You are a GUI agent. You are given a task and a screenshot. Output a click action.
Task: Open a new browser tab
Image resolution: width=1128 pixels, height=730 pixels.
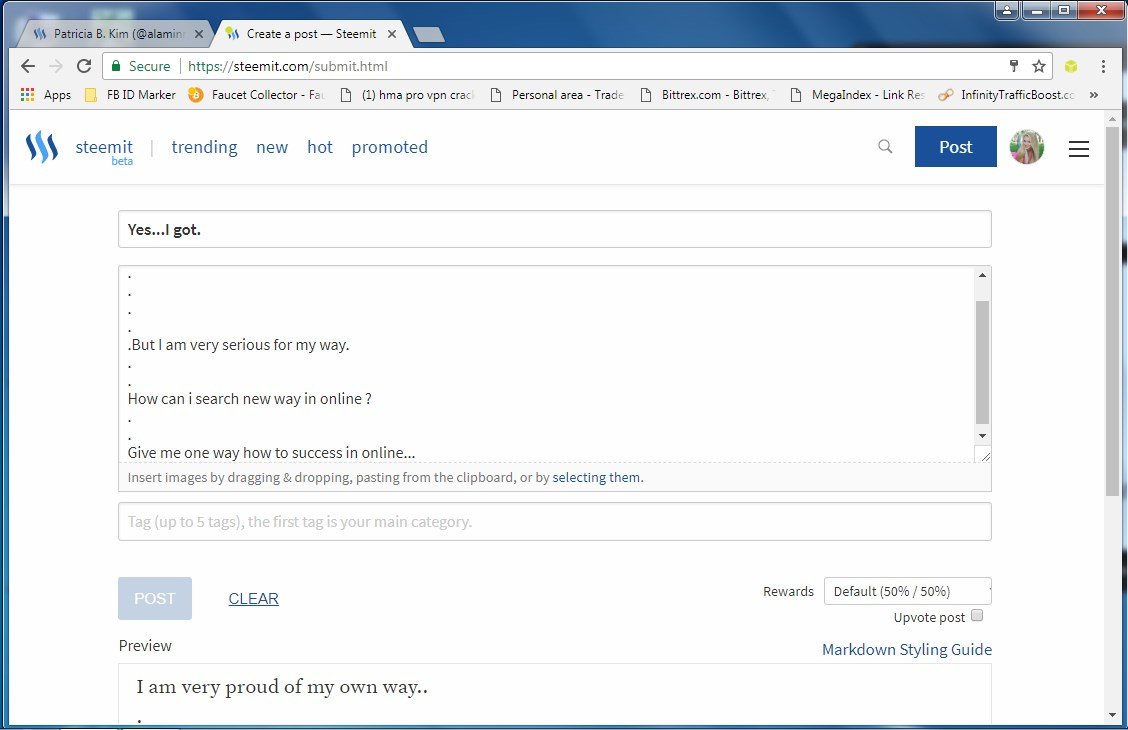(x=429, y=34)
